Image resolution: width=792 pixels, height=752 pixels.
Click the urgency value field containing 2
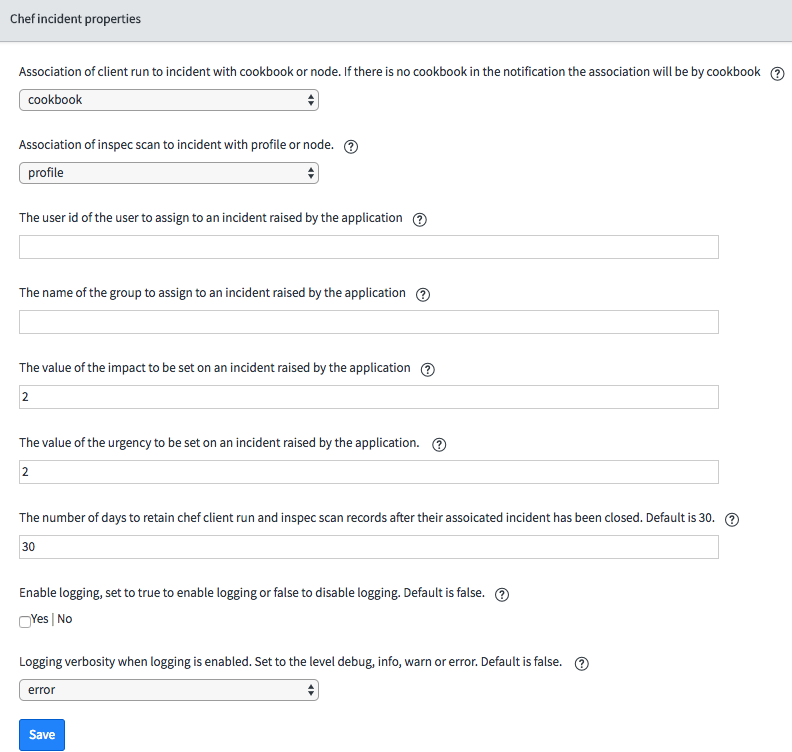[x=369, y=472]
